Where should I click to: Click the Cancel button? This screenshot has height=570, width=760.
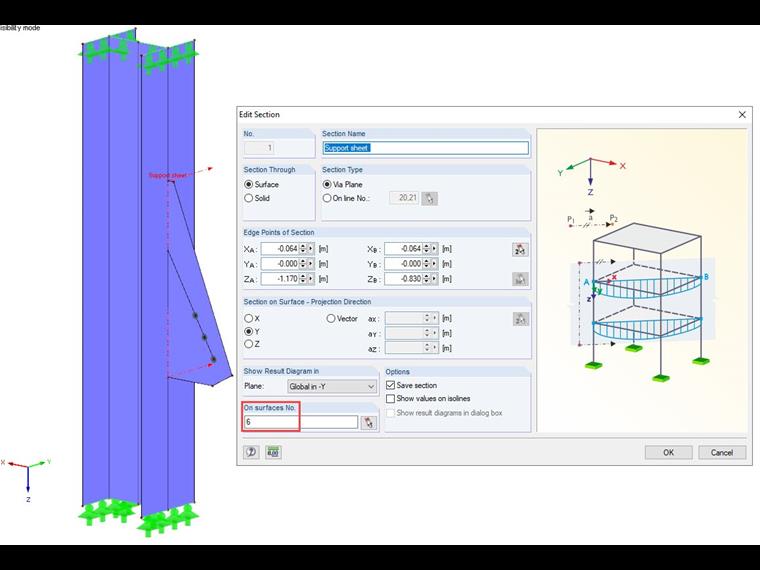click(722, 452)
